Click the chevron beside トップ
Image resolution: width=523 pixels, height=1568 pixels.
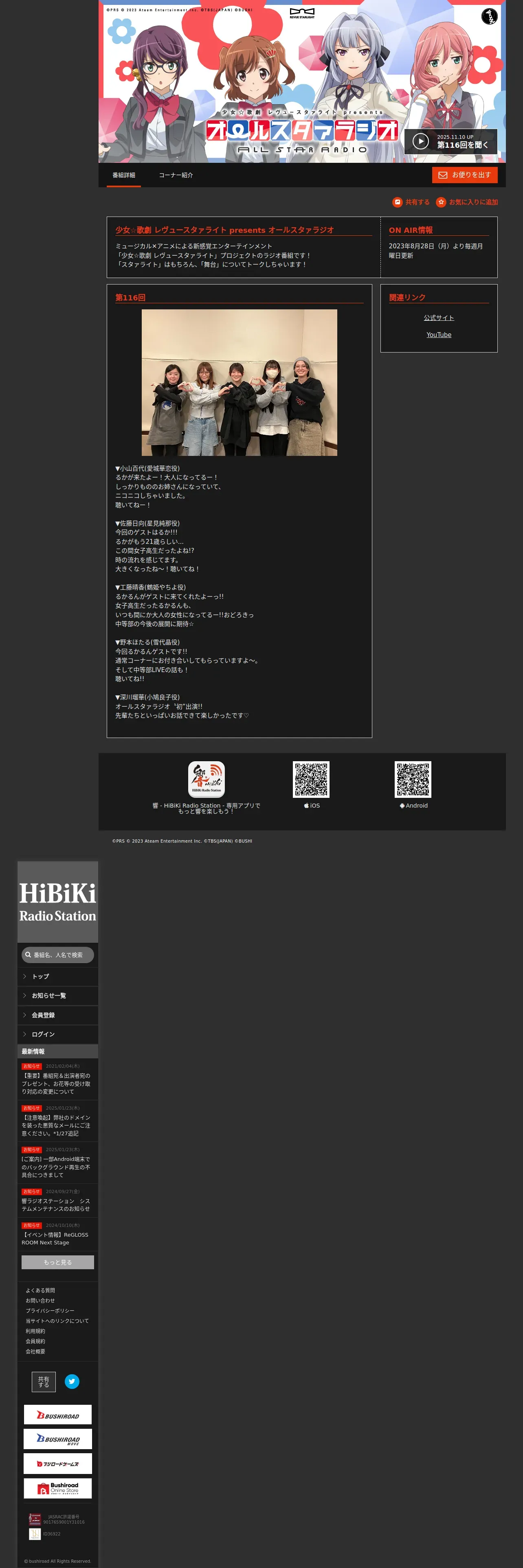[x=24, y=977]
